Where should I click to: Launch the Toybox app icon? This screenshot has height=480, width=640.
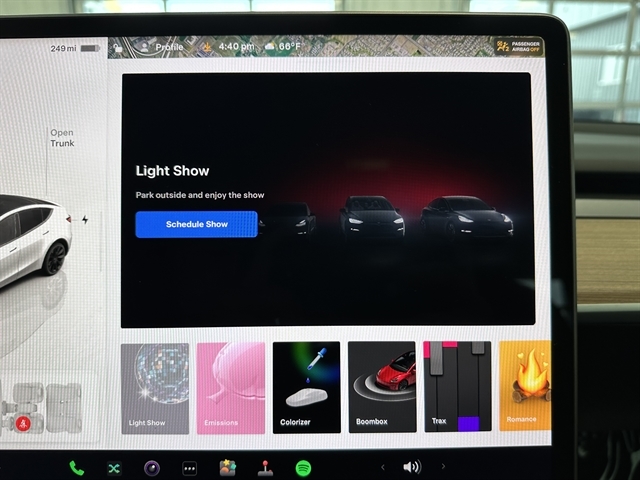227,468
